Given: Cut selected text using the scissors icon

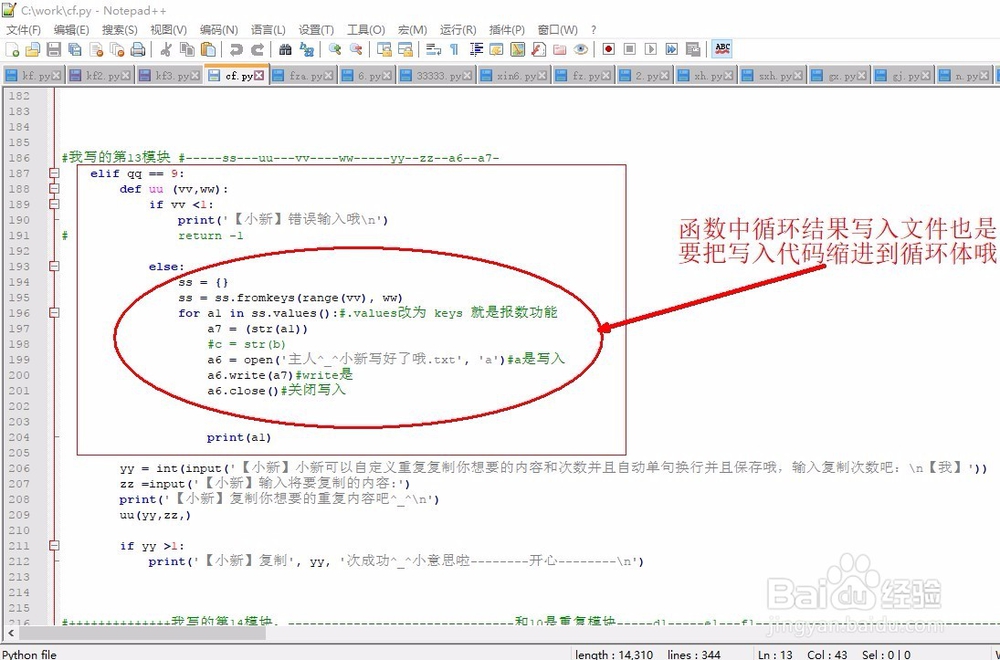Looking at the screenshot, I should click(165, 48).
